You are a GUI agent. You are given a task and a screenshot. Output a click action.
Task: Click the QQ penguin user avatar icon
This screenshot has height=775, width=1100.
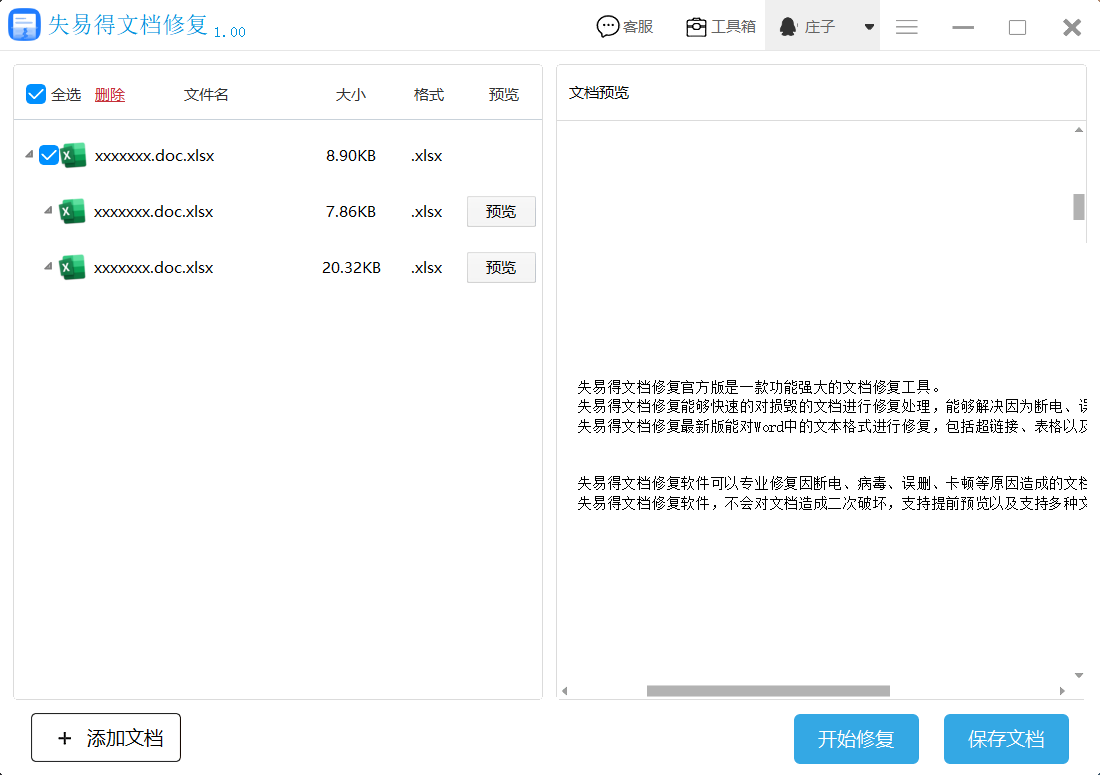tap(788, 27)
